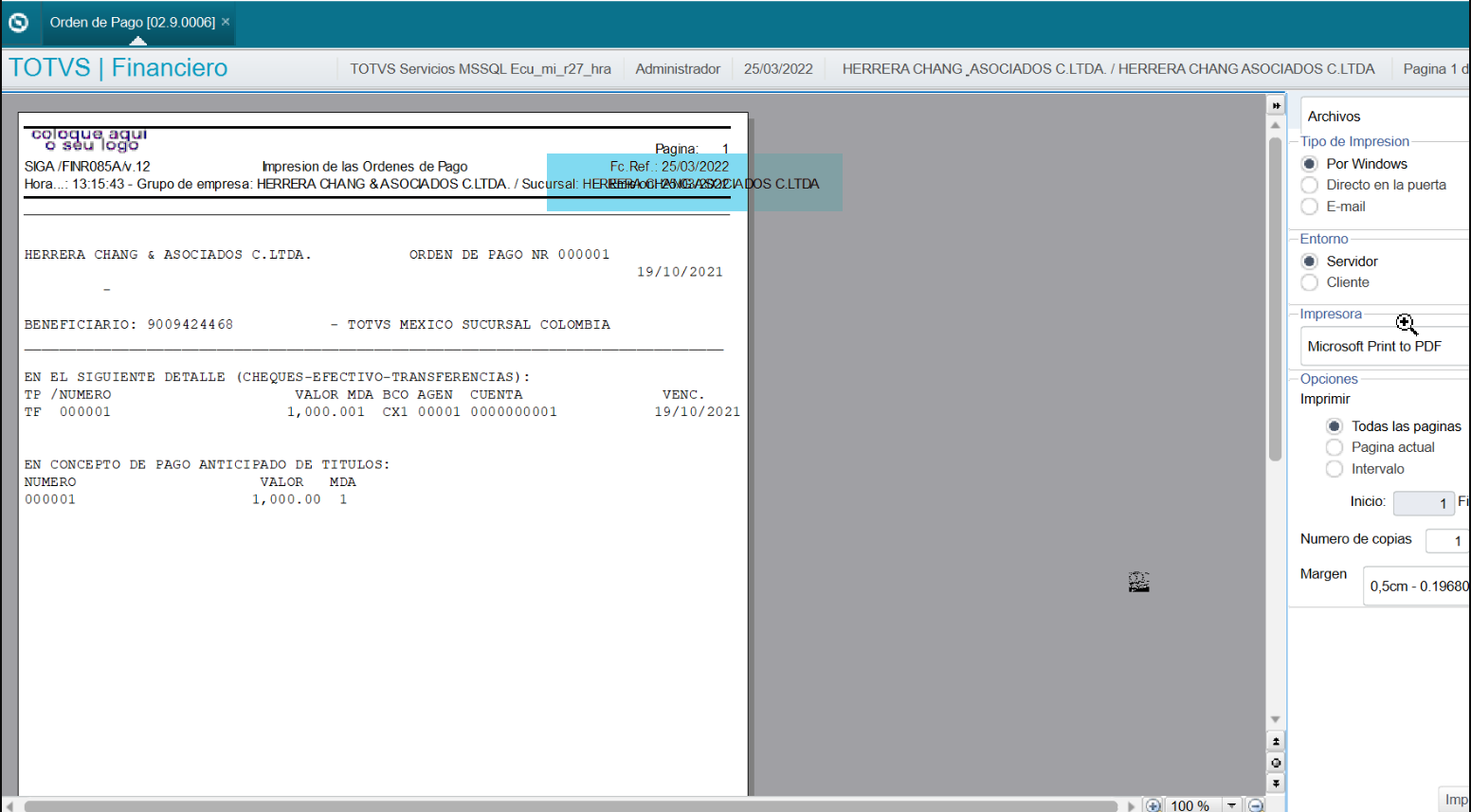Click the Pagina 1 indicator in header bar
This screenshot has width=1471, height=812.
pyautogui.click(x=1435, y=69)
